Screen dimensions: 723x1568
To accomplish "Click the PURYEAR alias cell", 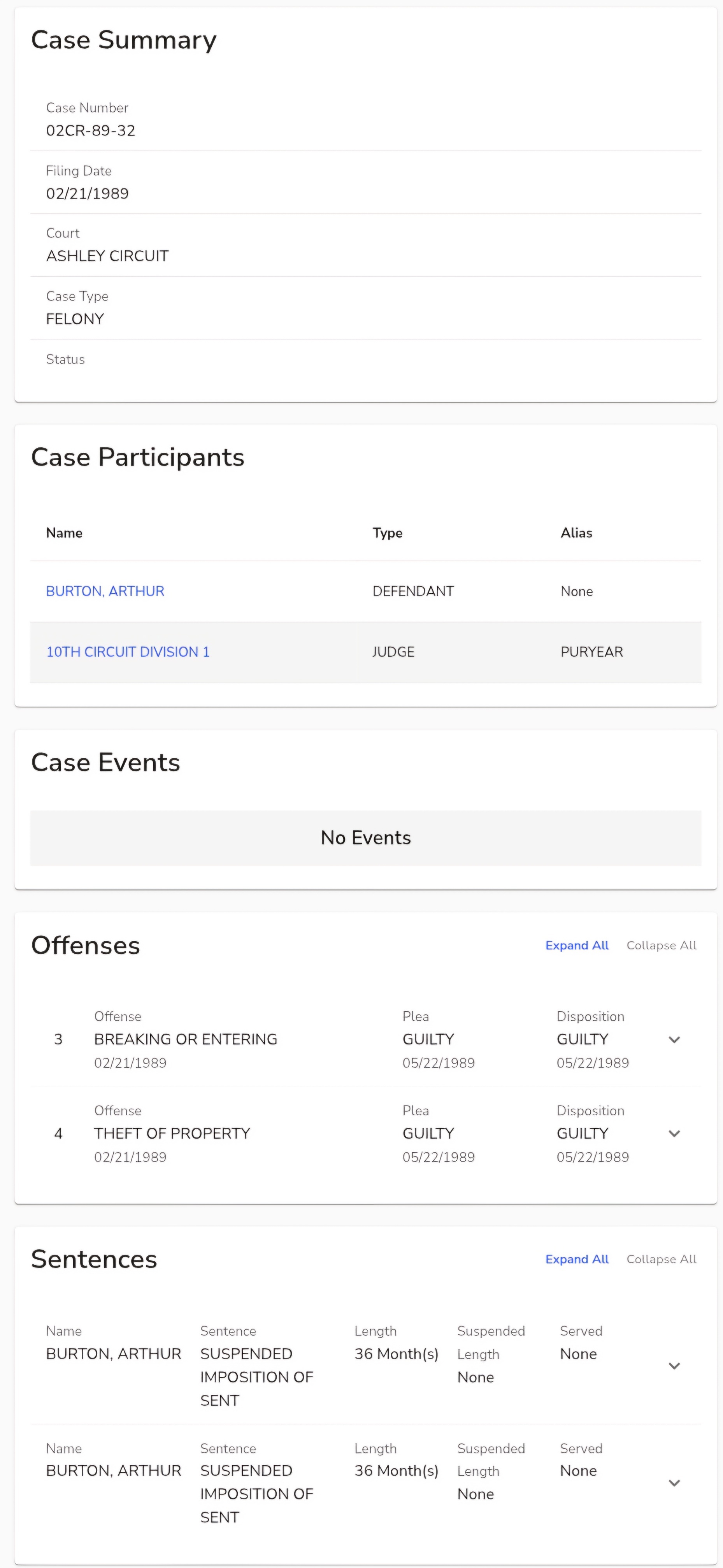I will (591, 652).
